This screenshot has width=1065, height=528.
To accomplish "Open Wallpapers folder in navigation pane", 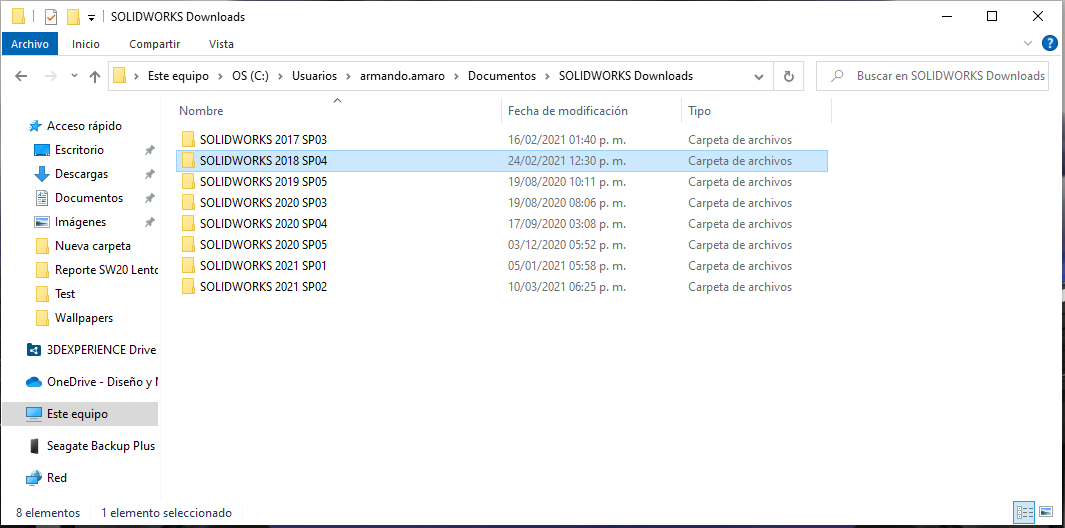I will click(84, 317).
